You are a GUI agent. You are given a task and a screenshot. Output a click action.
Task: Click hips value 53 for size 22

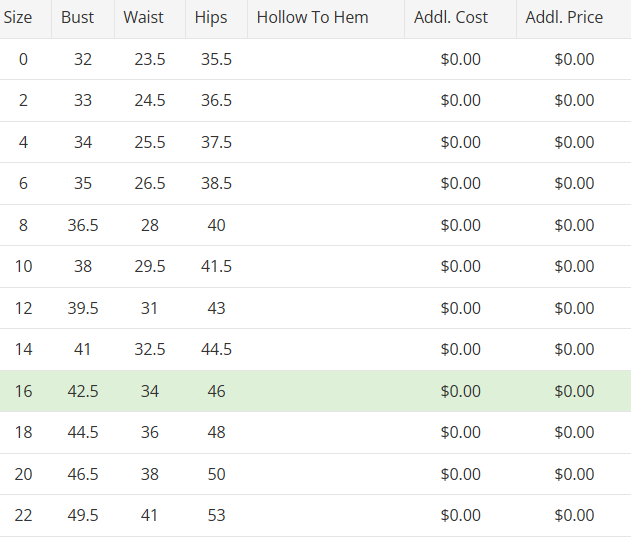pos(216,515)
